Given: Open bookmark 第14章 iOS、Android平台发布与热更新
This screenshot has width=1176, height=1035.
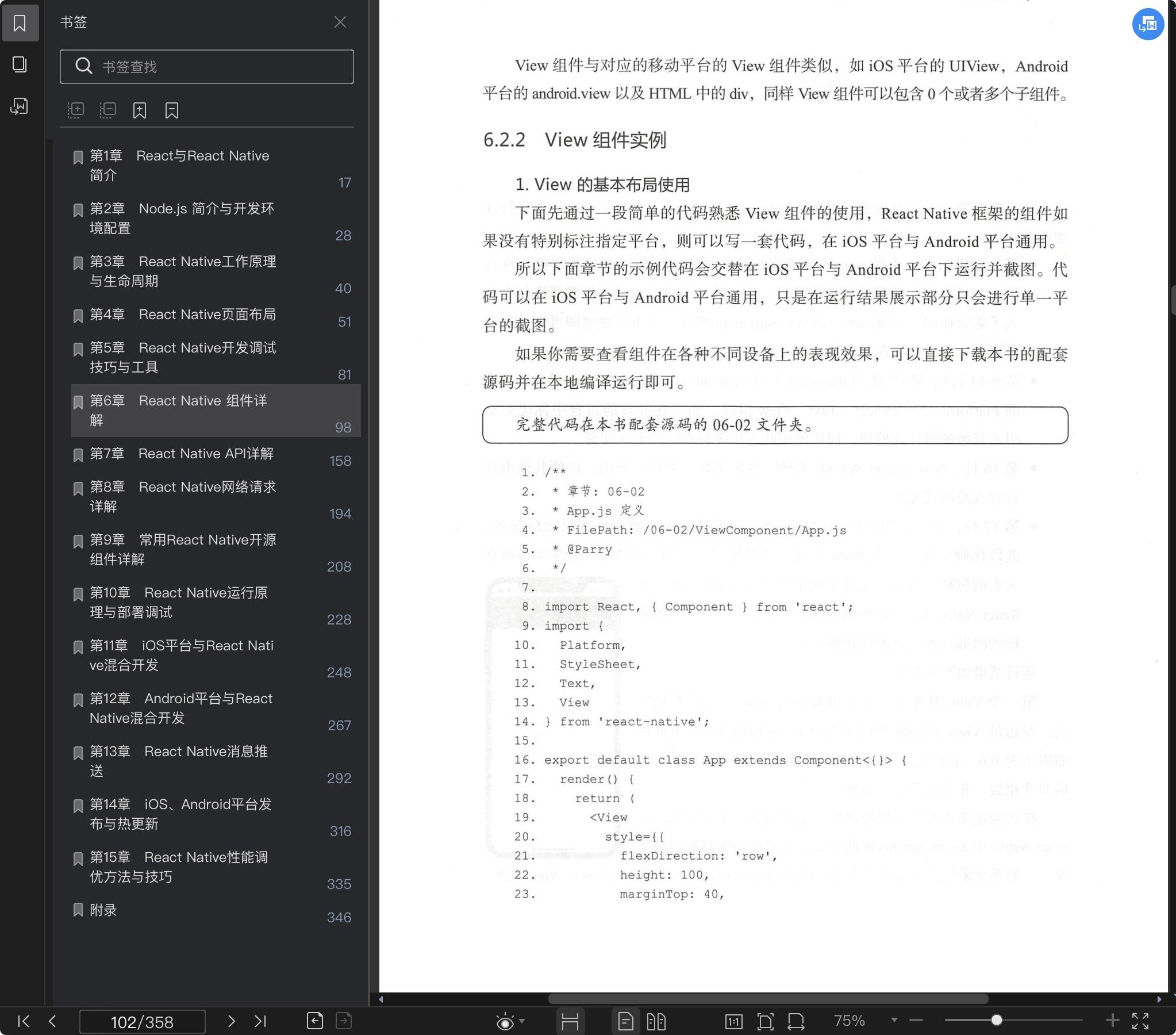Looking at the screenshot, I should tap(216, 815).
